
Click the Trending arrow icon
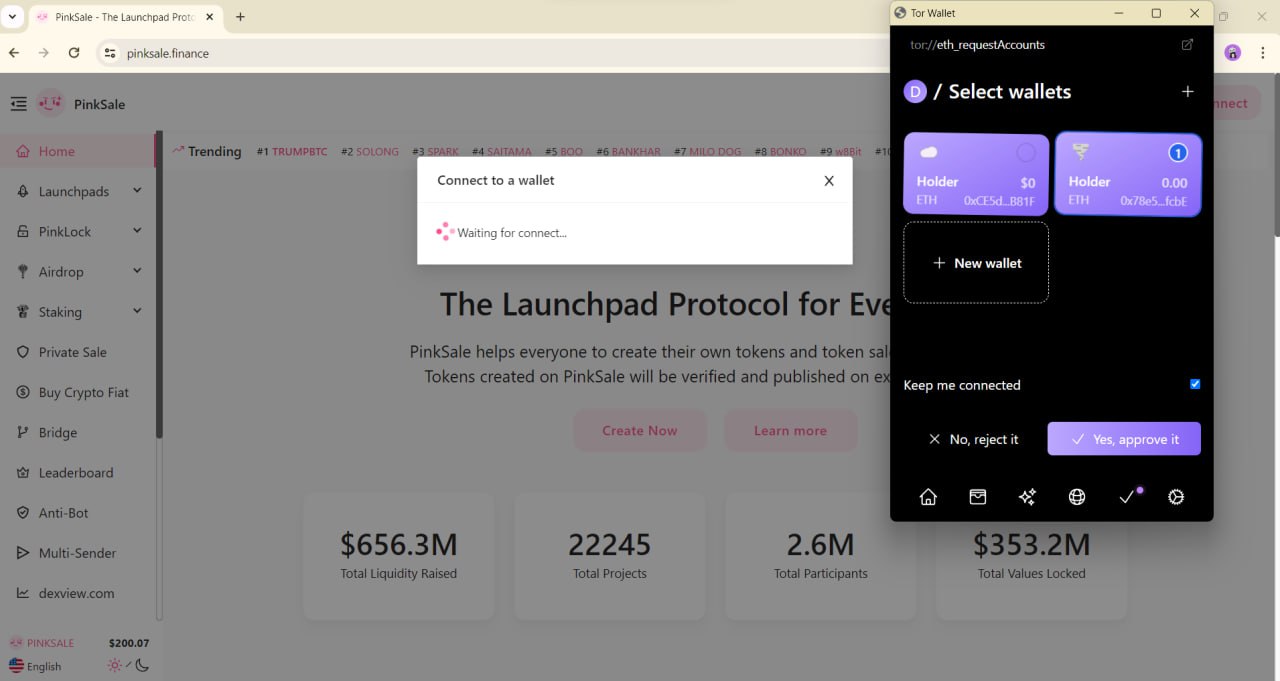click(x=178, y=150)
